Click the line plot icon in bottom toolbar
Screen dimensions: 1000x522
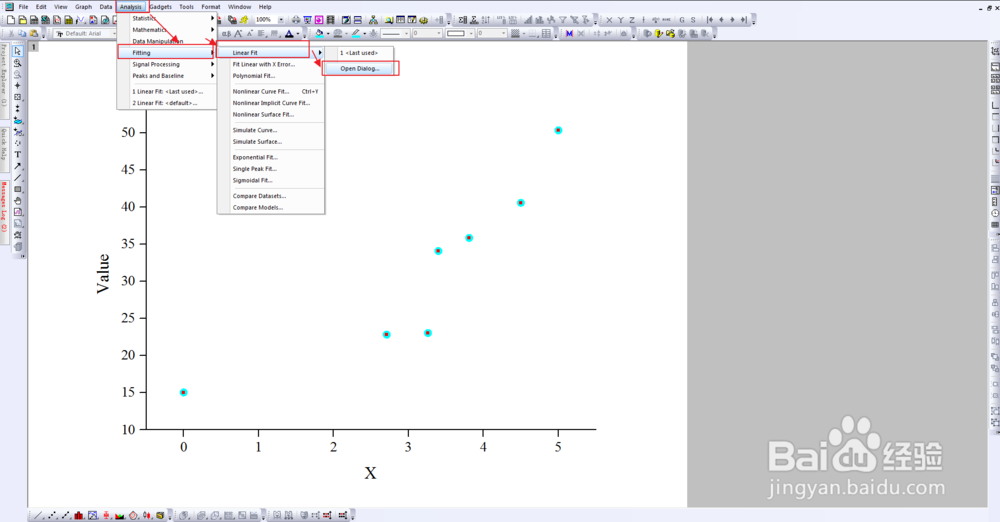point(39,515)
